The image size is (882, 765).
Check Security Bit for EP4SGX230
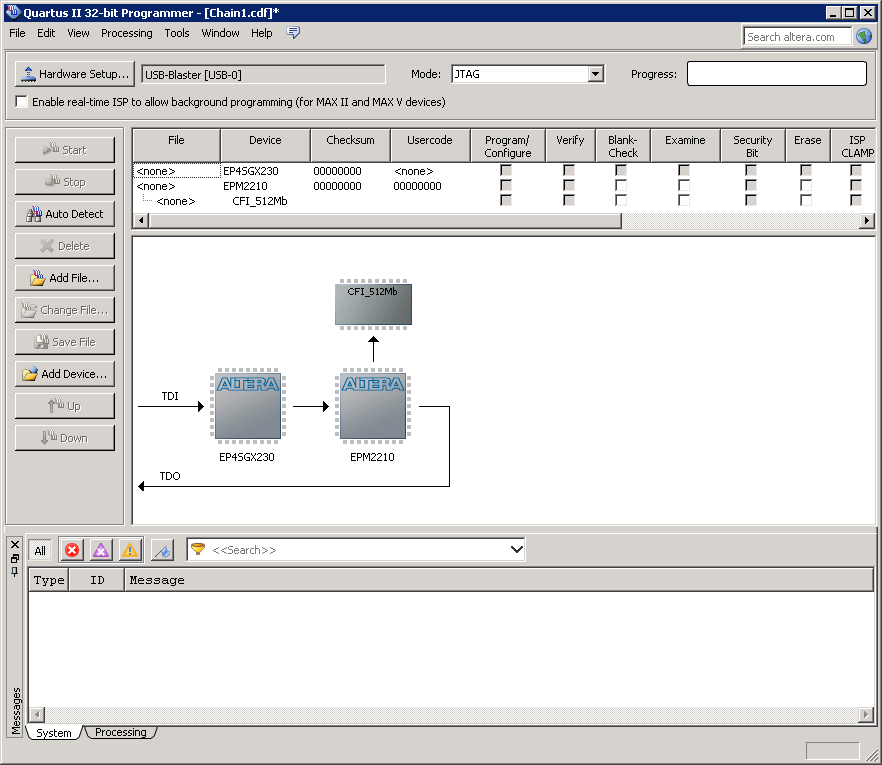751,170
